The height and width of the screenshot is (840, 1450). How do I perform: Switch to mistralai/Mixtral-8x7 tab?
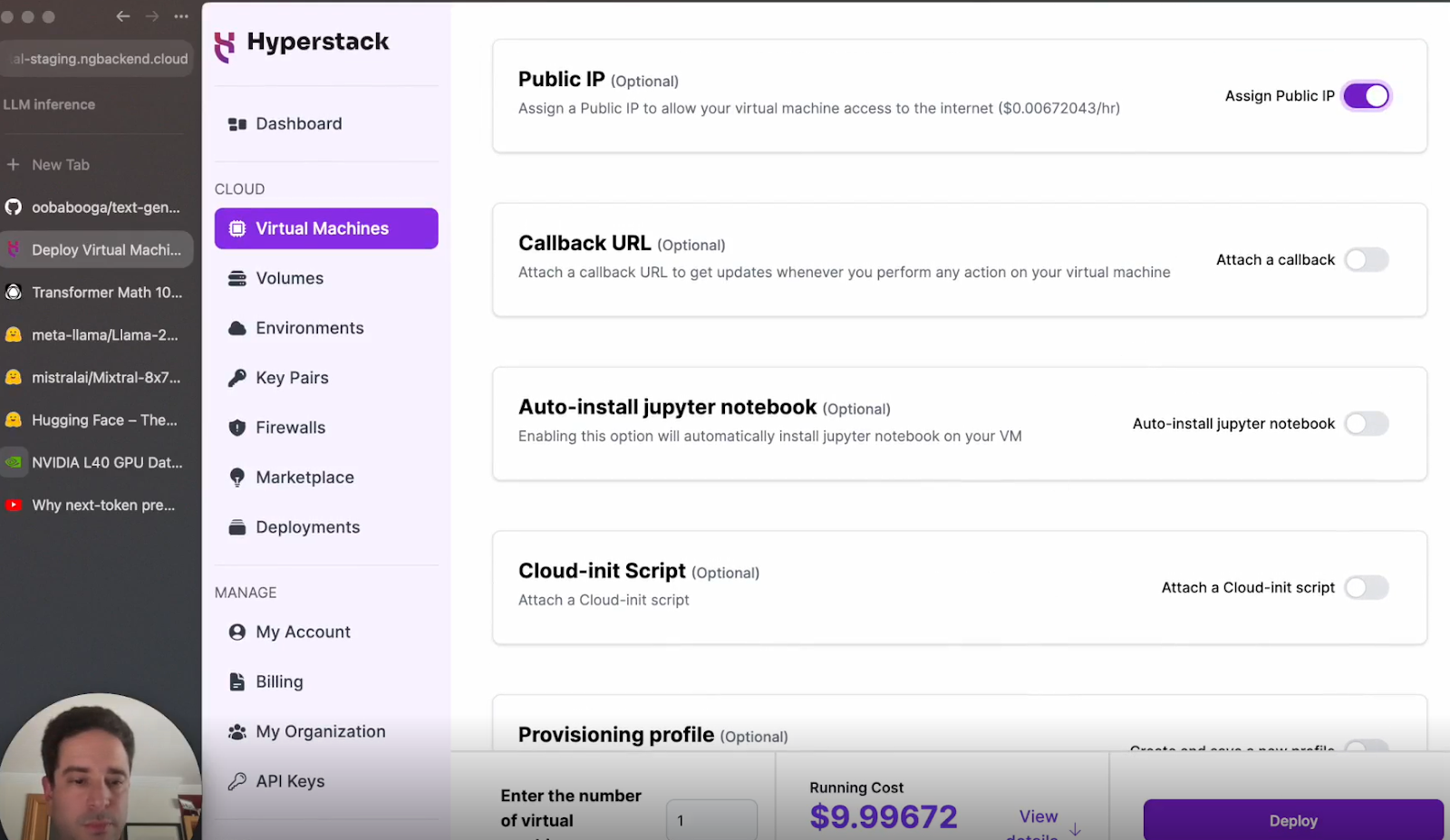(x=97, y=378)
